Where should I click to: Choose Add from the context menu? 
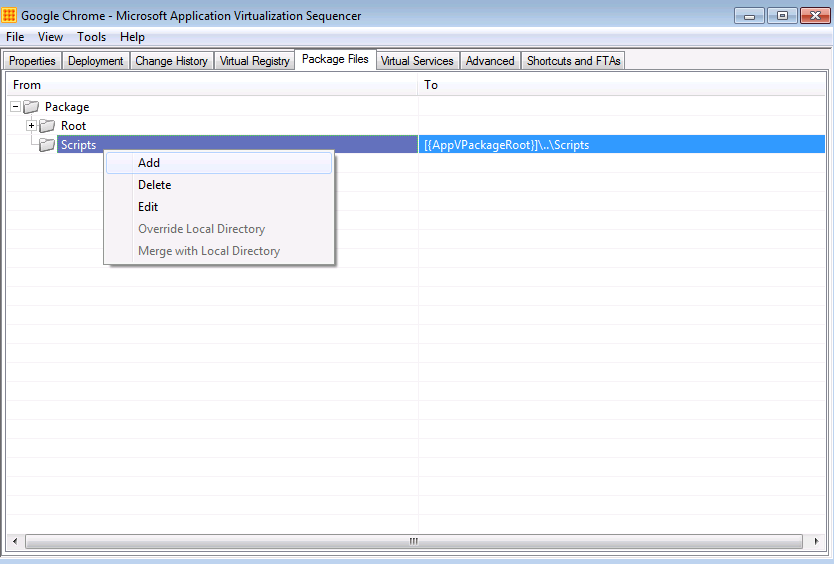pyautogui.click(x=219, y=163)
